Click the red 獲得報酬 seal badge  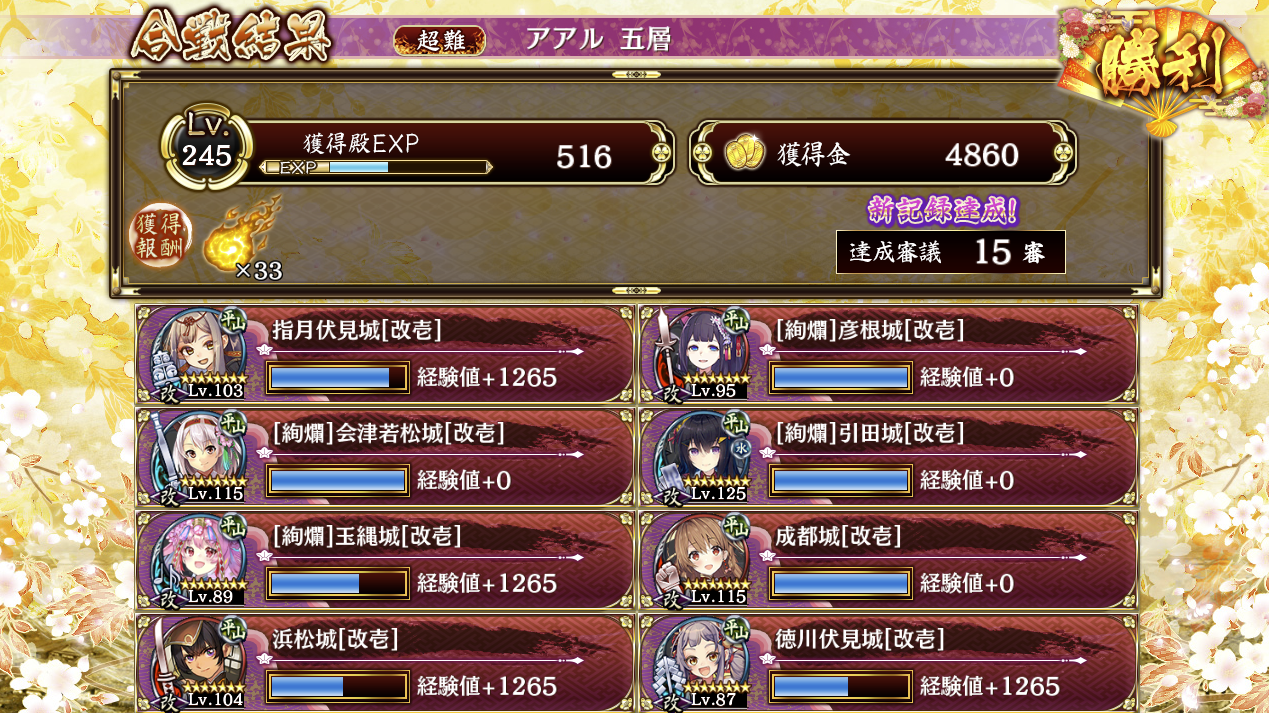point(160,238)
